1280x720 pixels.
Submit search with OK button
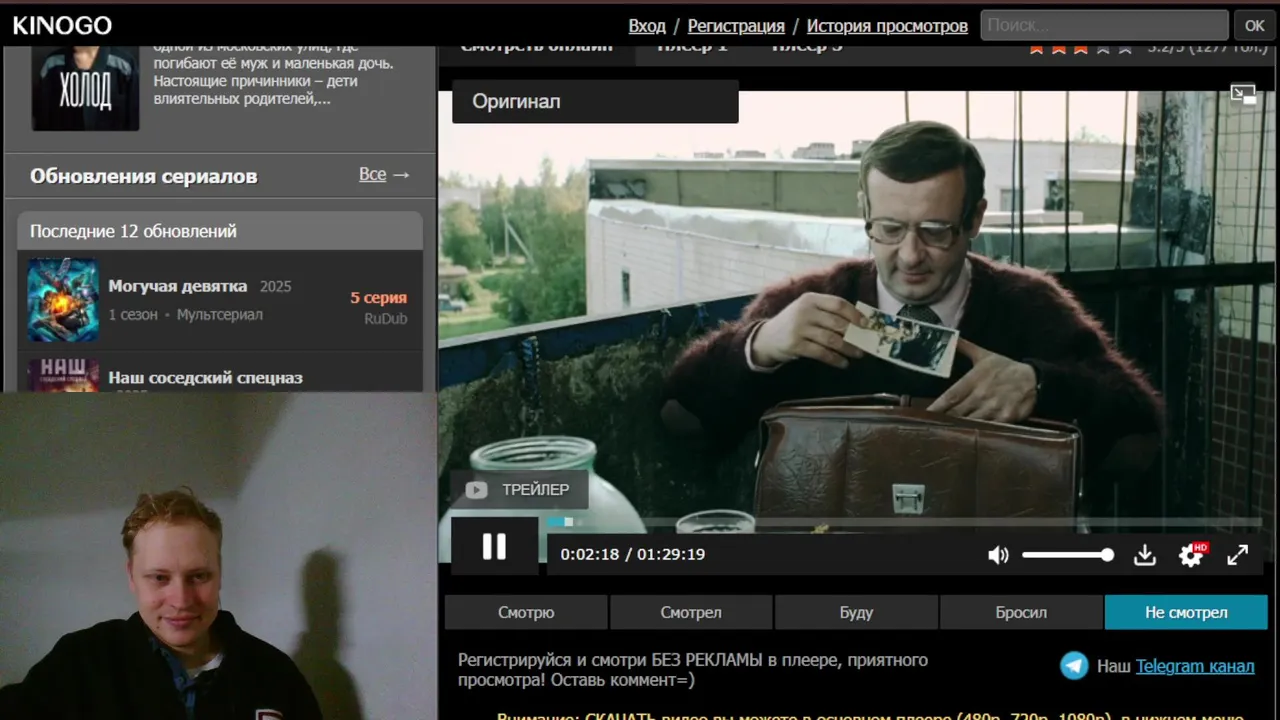pyautogui.click(x=1255, y=25)
